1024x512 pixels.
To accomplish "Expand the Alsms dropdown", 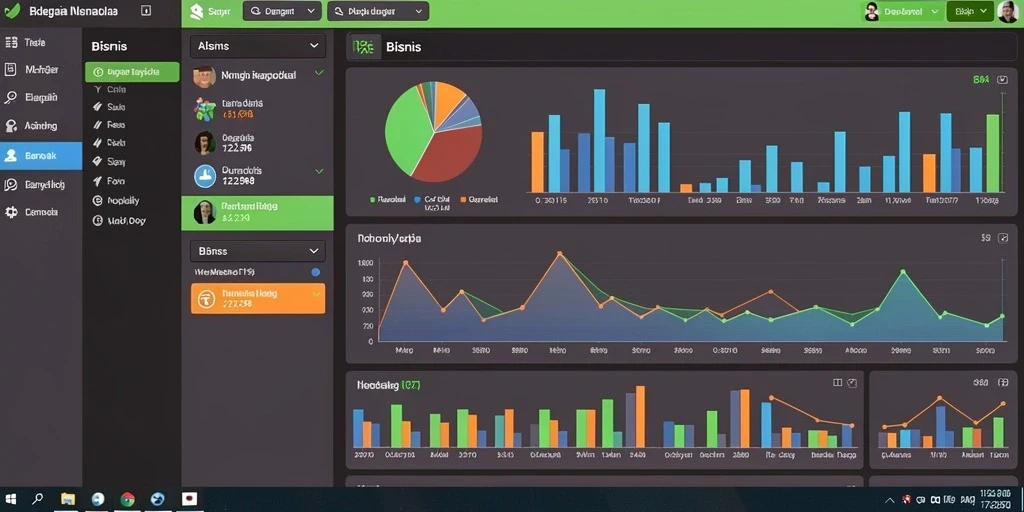I will (257, 46).
